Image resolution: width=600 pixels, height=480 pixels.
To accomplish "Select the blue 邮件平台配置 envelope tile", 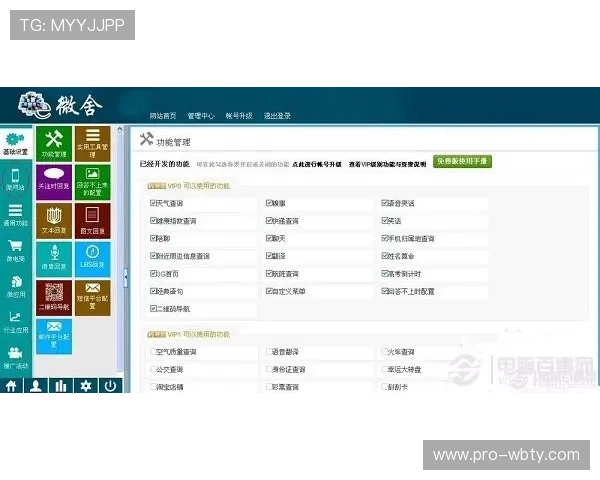I will coord(54,337).
